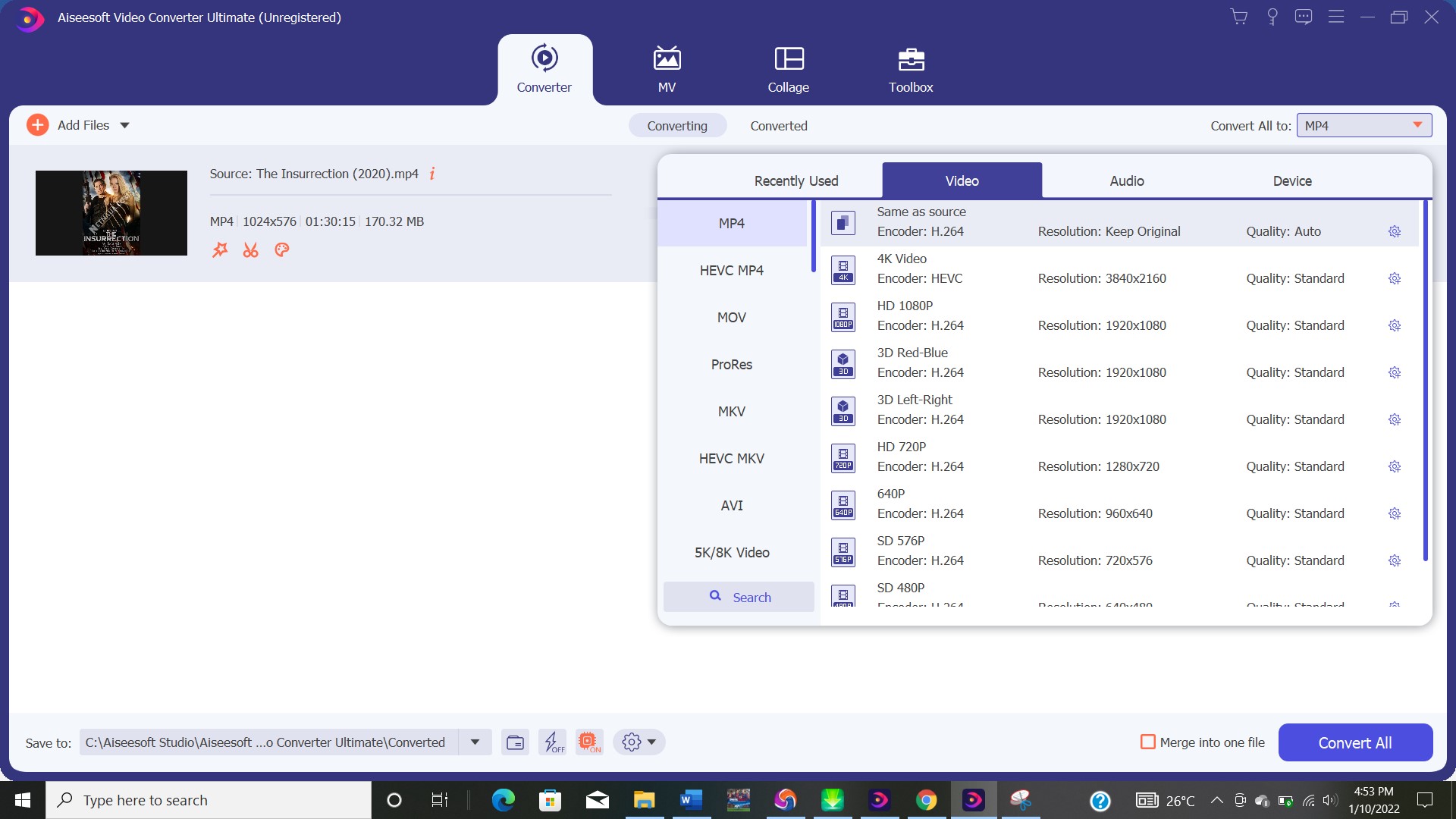Toggle ultrafast conversion lightning icon
Viewport: 1456px width, 819px height.
tap(552, 742)
